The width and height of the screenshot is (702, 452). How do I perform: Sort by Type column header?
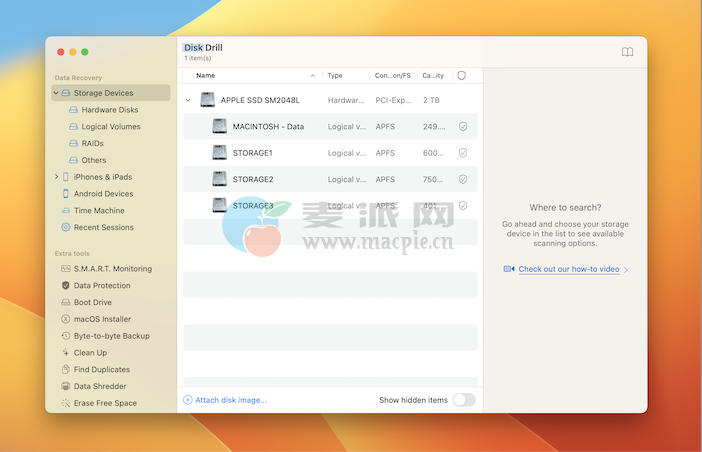[335, 75]
